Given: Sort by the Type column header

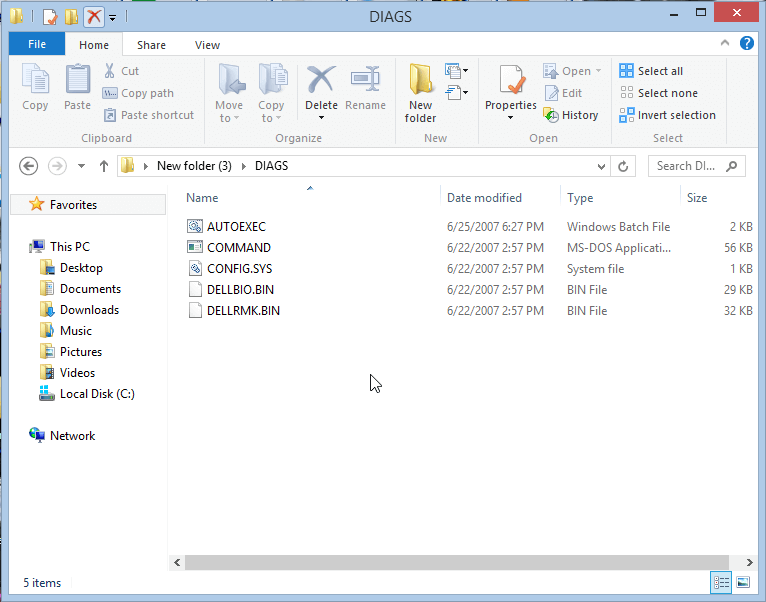Looking at the screenshot, I should pos(580,198).
